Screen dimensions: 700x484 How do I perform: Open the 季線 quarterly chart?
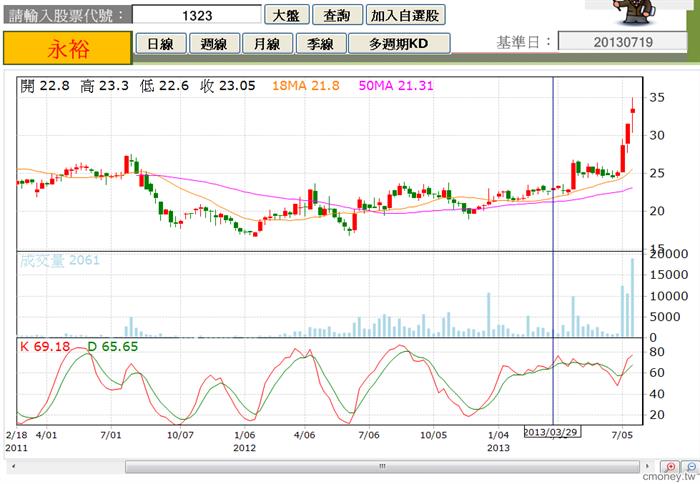320,44
